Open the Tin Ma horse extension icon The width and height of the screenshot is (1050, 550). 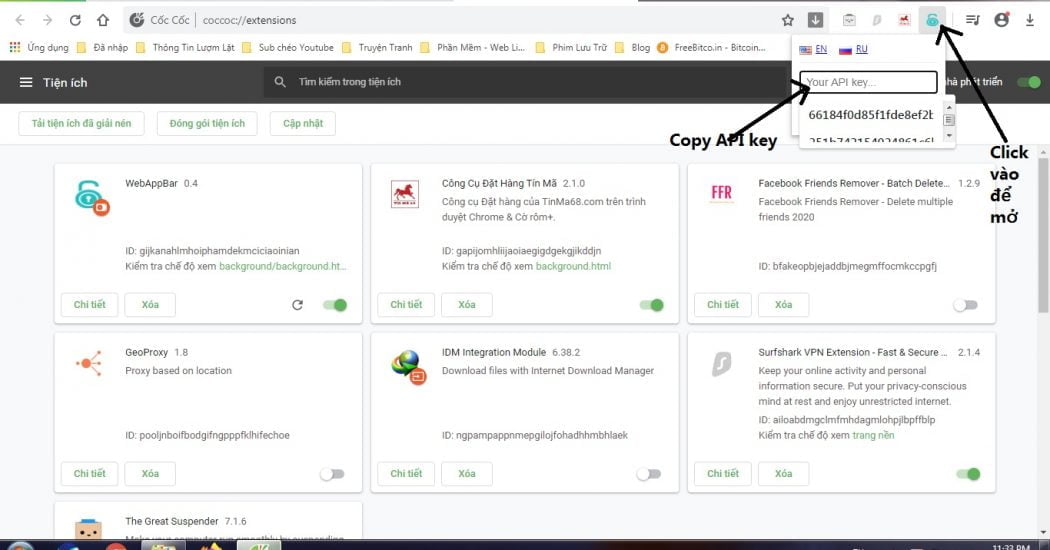(x=904, y=20)
